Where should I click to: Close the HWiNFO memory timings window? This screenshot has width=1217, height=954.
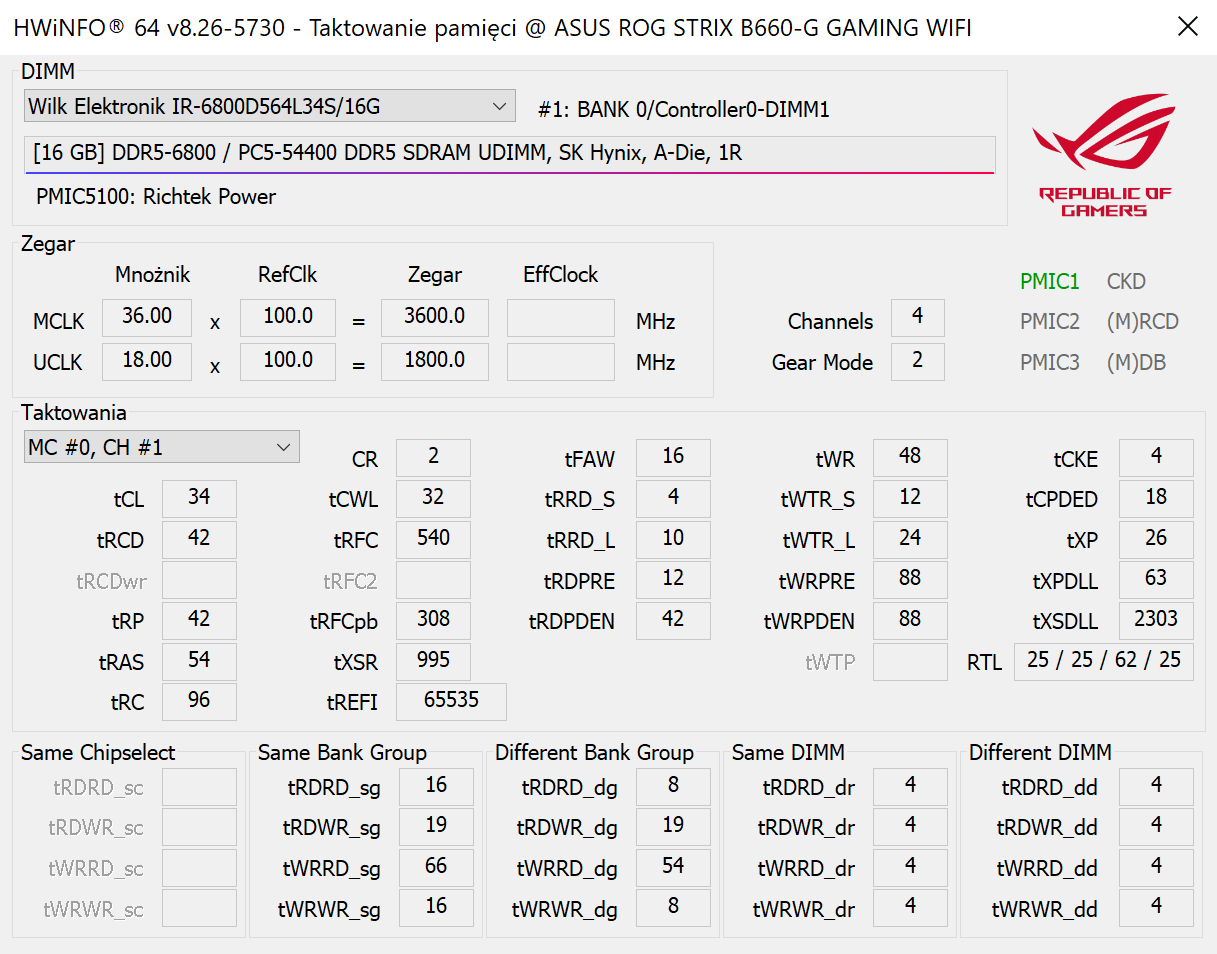coord(1187,27)
